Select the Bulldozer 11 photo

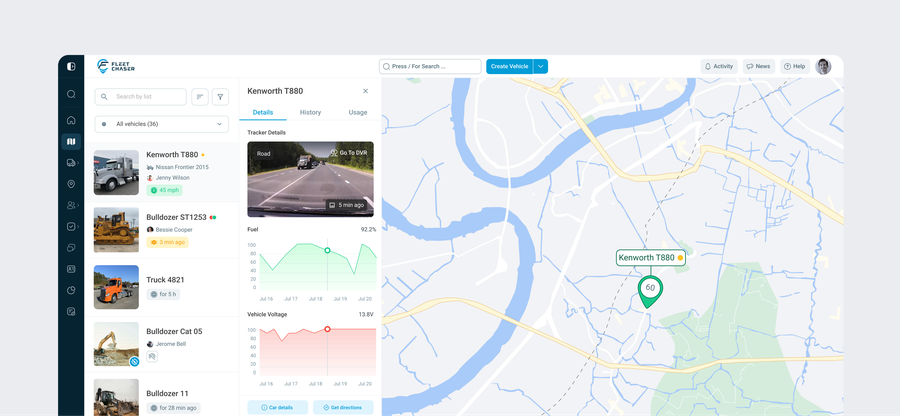tap(117, 397)
